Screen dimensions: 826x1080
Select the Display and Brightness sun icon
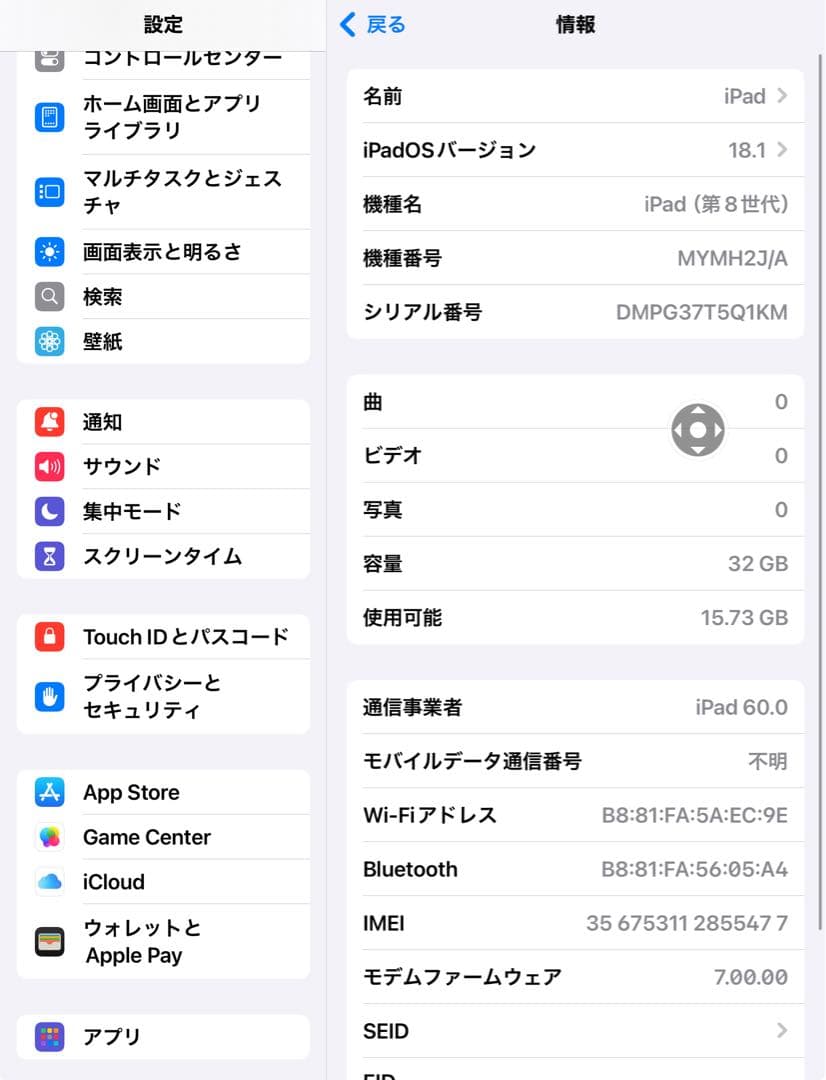50,252
